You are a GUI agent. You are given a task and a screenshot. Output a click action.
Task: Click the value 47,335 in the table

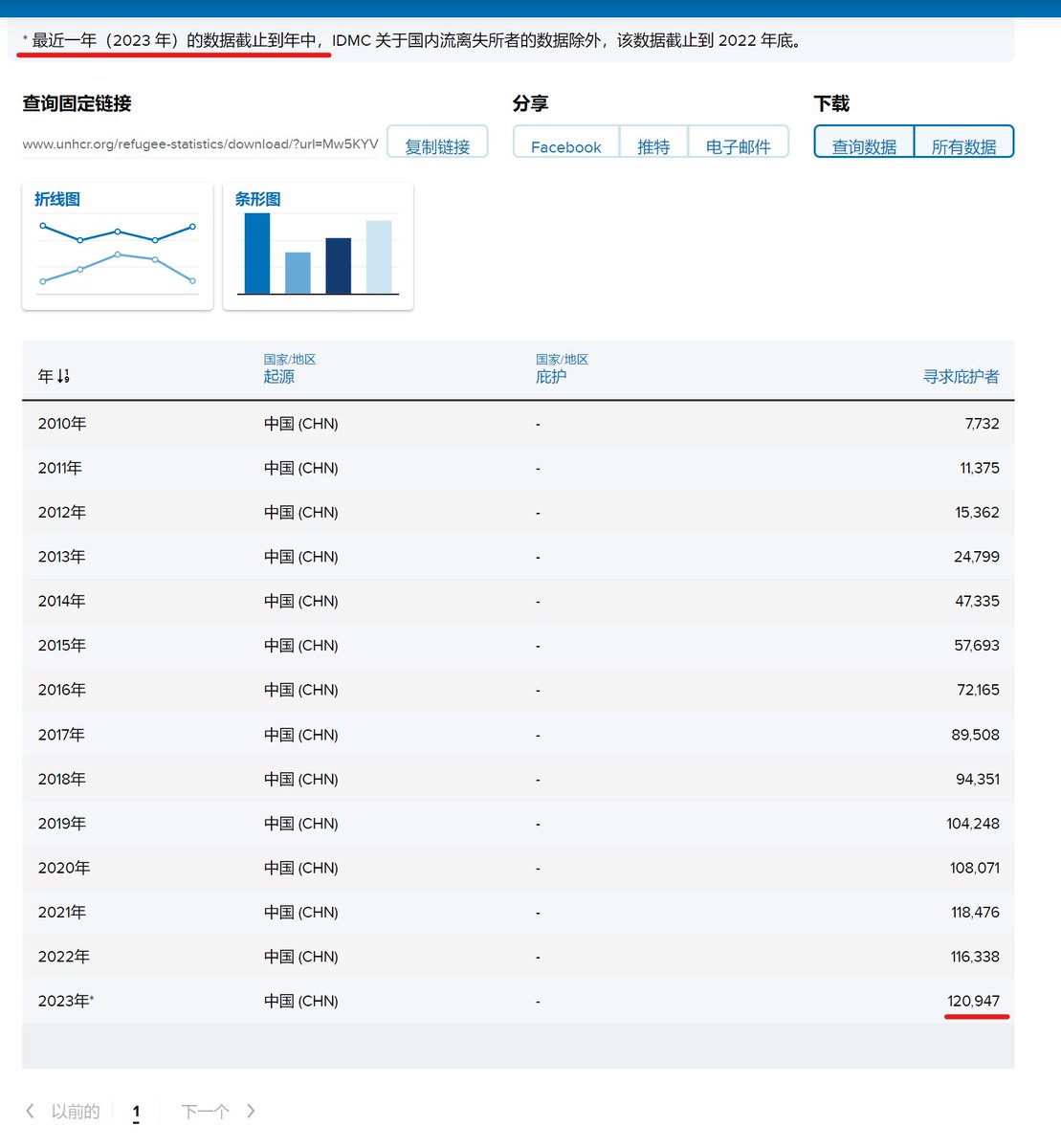pos(977,601)
